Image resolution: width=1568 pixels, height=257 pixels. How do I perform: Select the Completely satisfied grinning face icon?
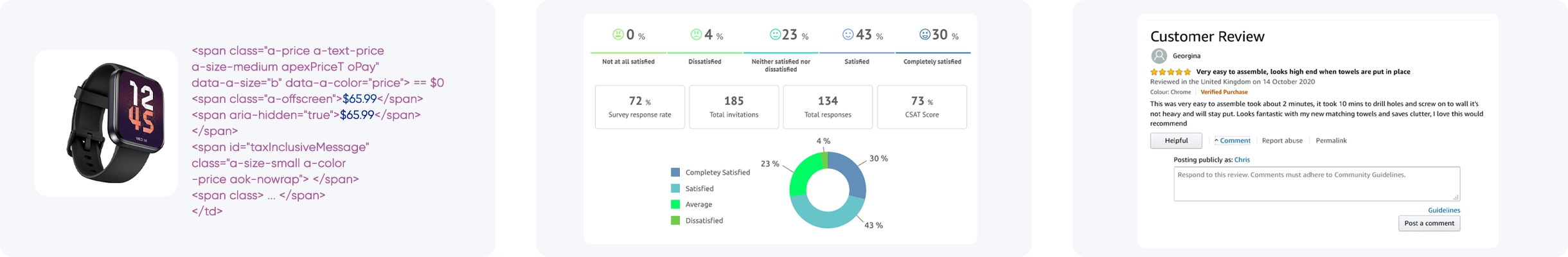[925, 35]
